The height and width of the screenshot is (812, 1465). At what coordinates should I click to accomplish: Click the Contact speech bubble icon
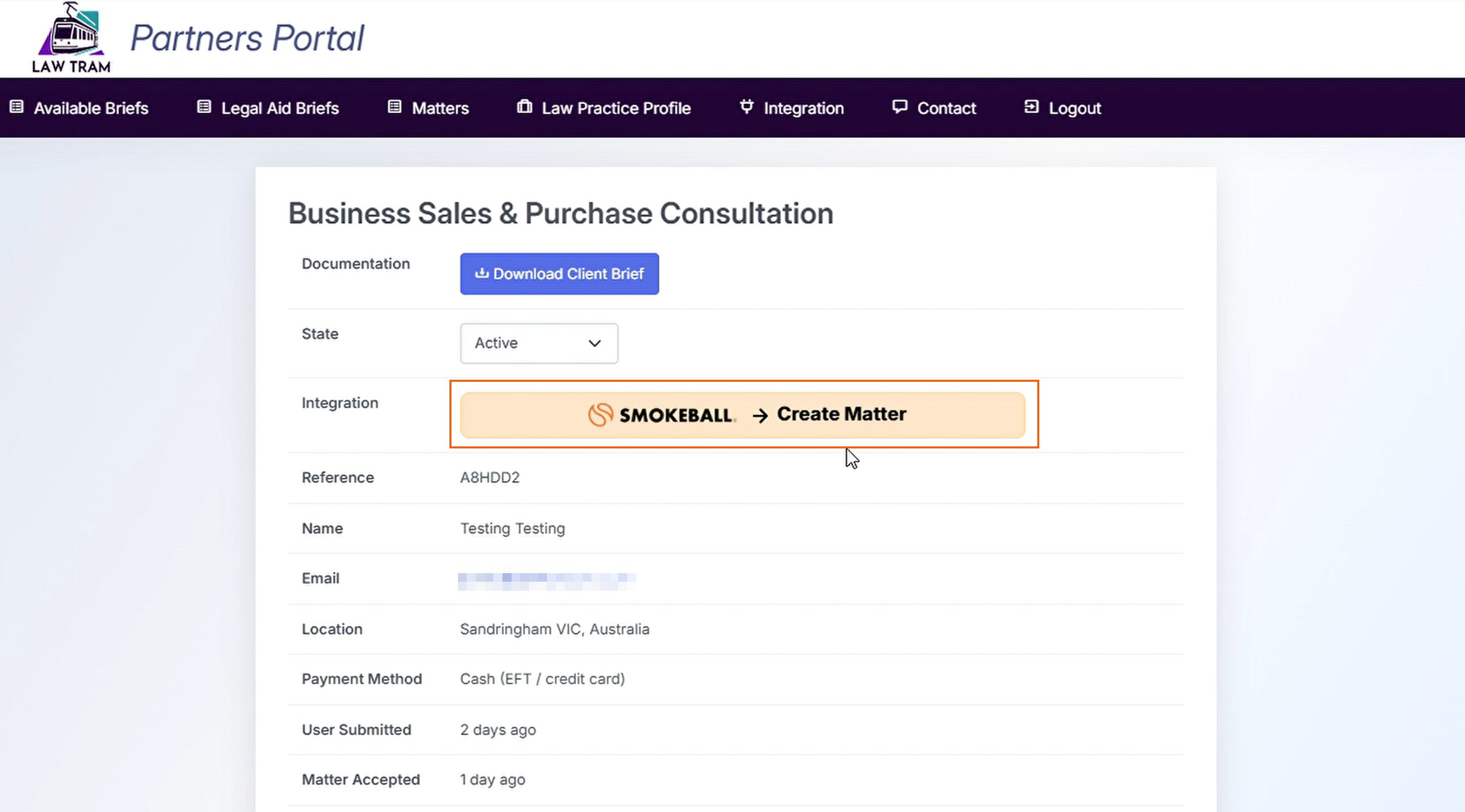click(x=899, y=107)
